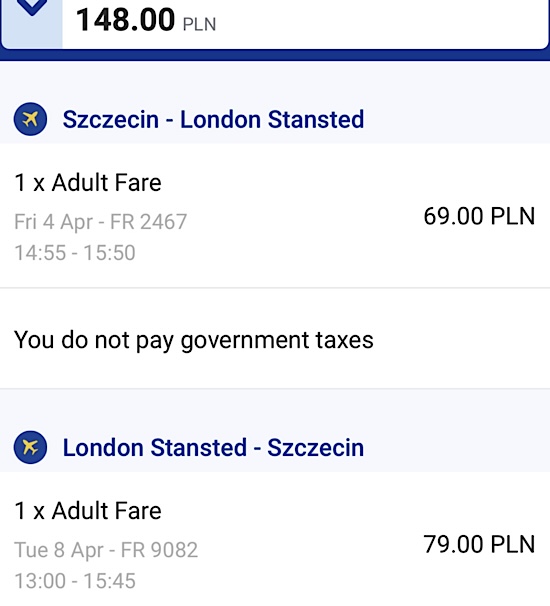Click the PLN currency label beside total
The height and width of the screenshot is (606, 550).
tap(199, 24)
